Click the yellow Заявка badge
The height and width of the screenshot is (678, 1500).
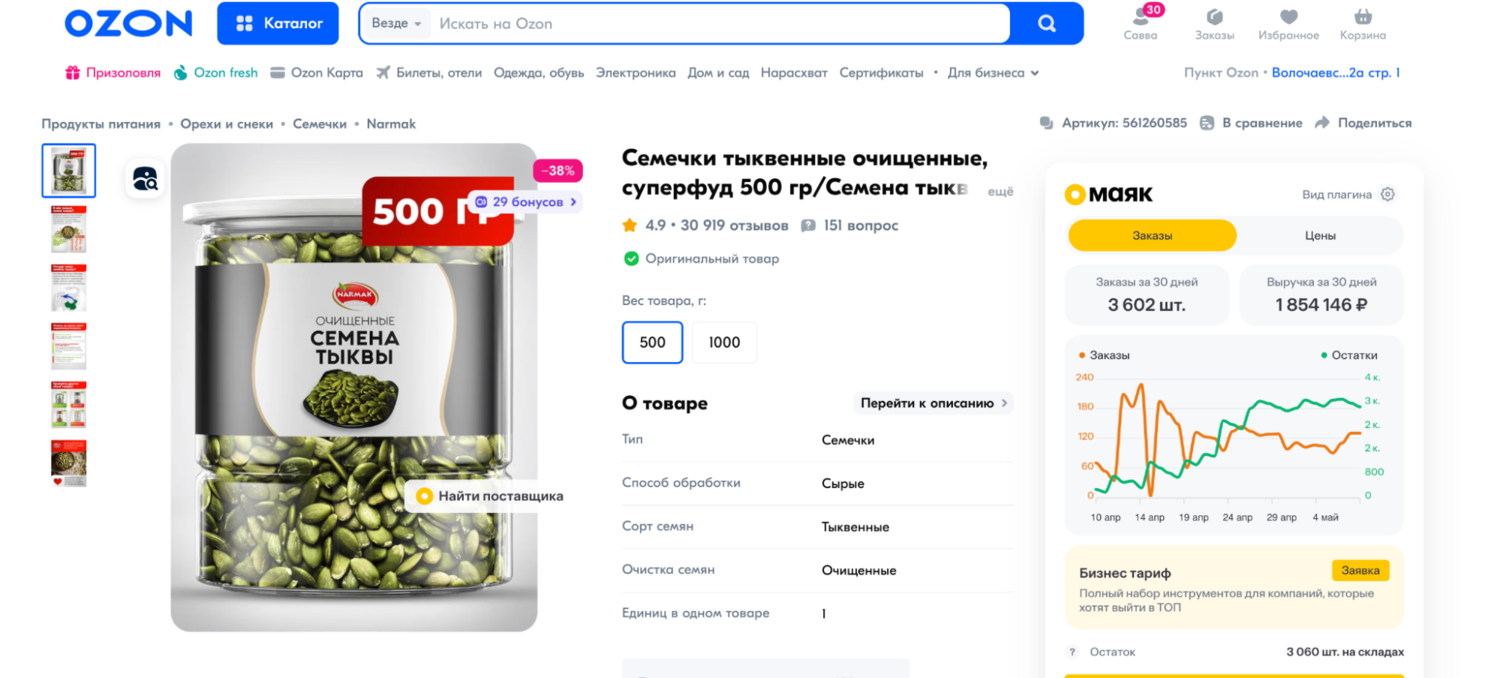1360,570
